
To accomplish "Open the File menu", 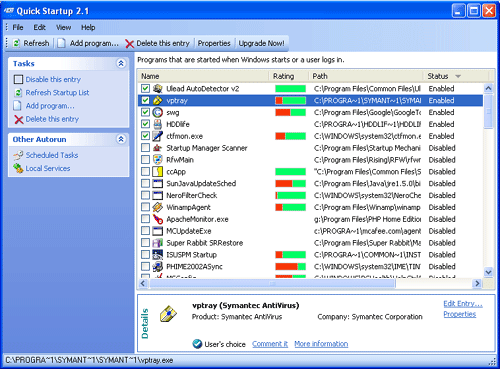I will tap(18, 28).
